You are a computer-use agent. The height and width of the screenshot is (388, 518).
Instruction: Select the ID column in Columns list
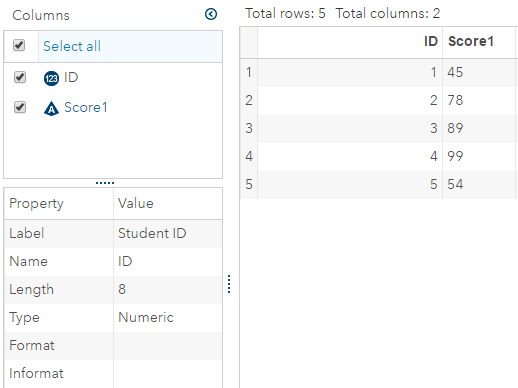[71, 77]
